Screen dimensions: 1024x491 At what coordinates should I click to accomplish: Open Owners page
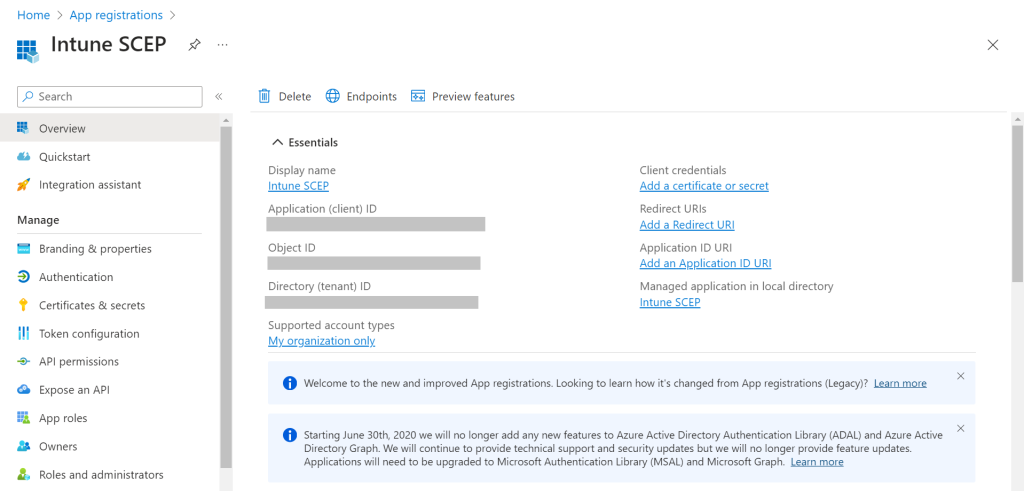point(110,447)
